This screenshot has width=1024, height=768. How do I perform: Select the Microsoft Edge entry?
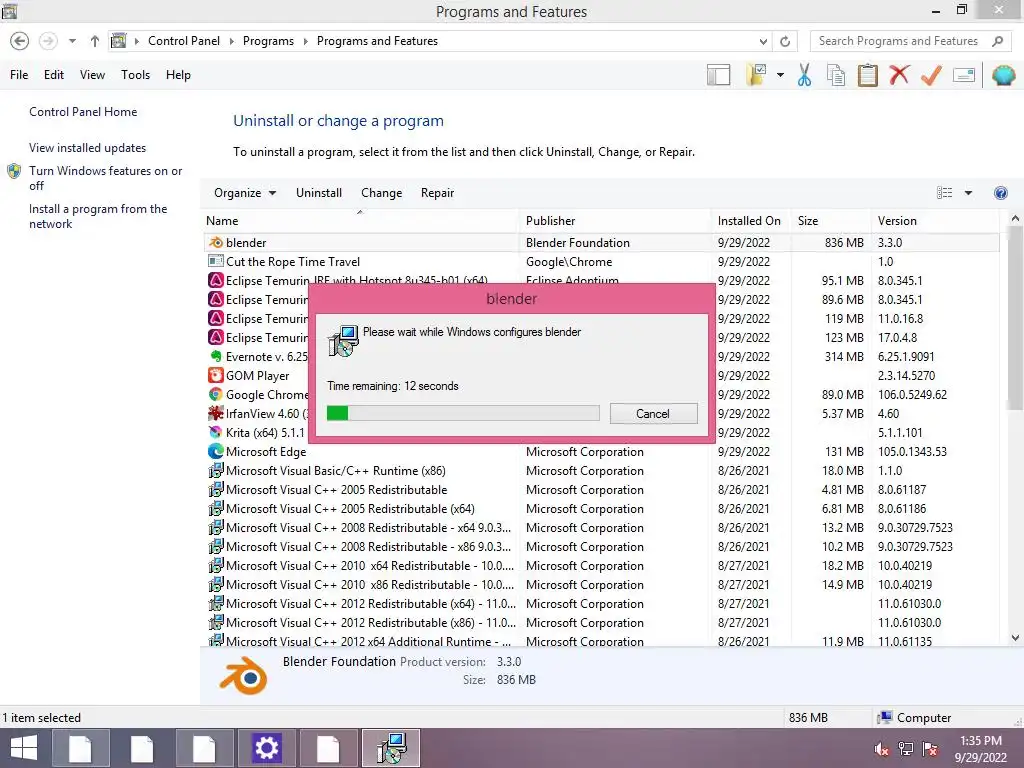[x=601, y=451]
